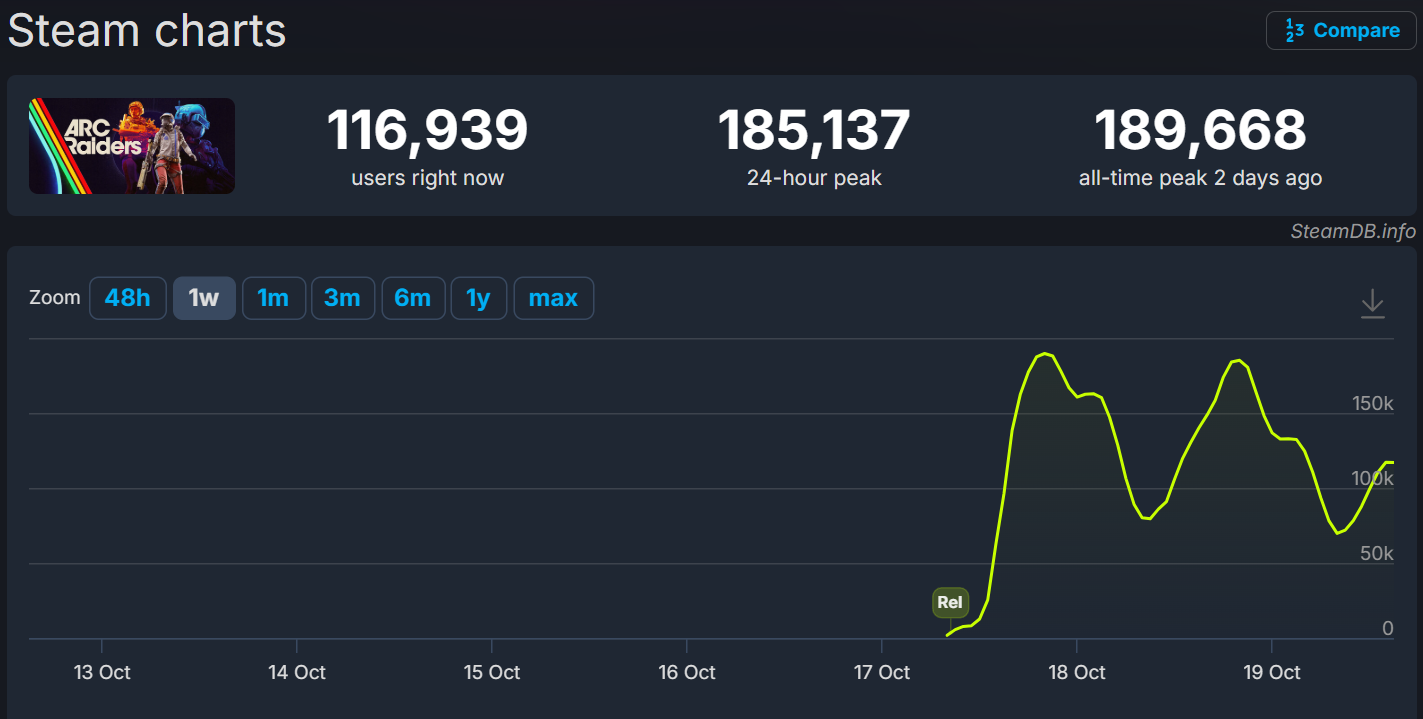Image resolution: width=1423 pixels, height=719 pixels.
Task: Choose the 6m zoom option
Action: (x=412, y=298)
